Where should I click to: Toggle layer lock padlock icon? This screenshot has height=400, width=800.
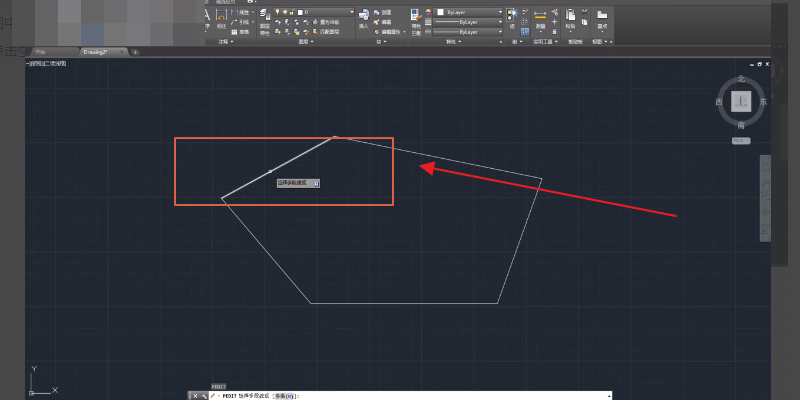pos(292,12)
